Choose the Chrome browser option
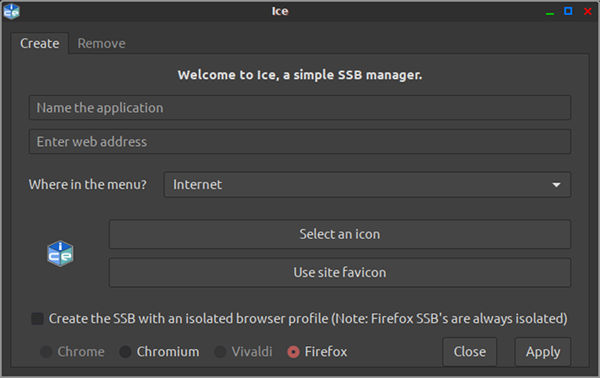 click(x=46, y=352)
